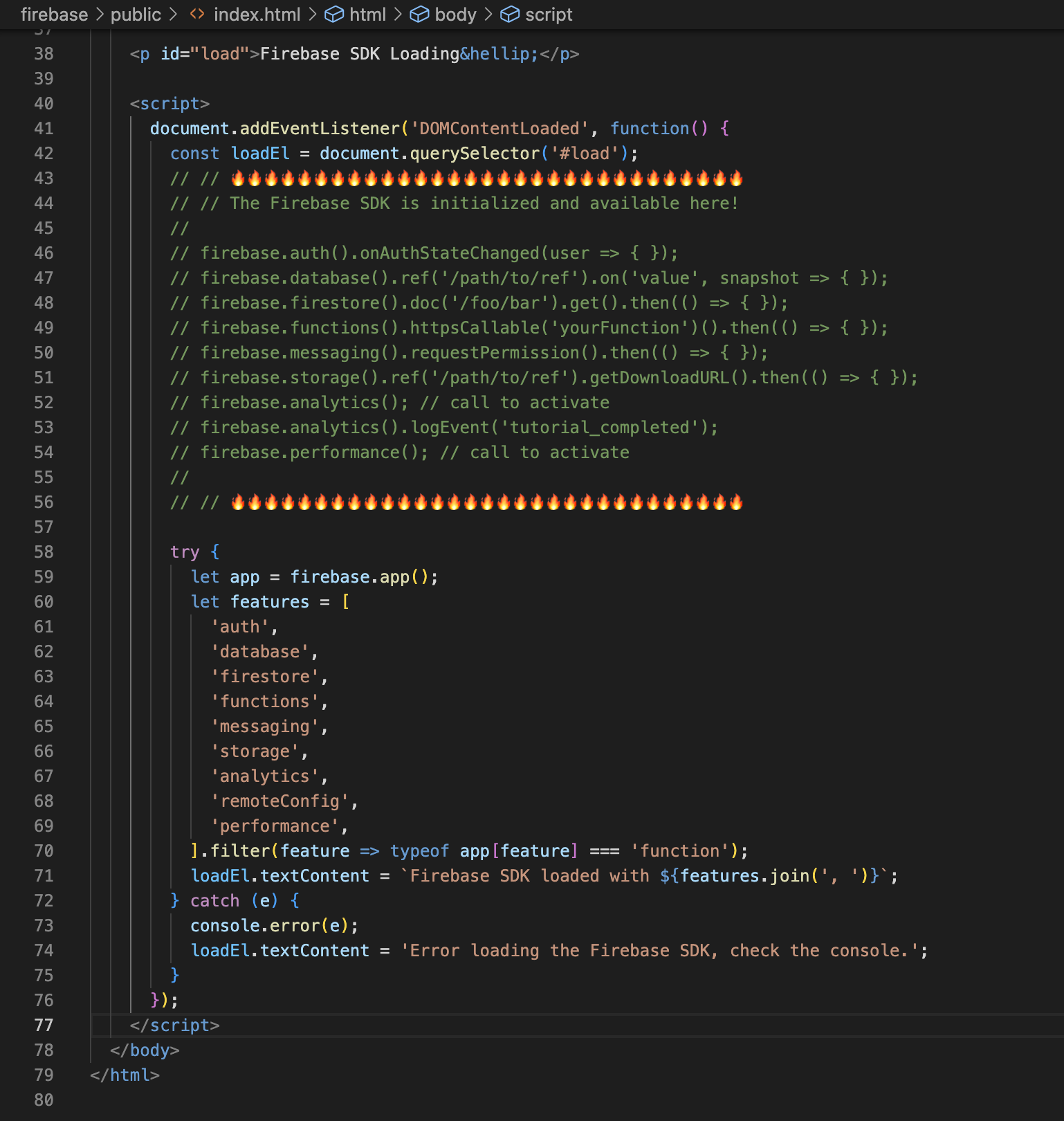This screenshot has width=1064, height=1121.
Task: Click the catch keyword on line 72
Action: click(214, 901)
